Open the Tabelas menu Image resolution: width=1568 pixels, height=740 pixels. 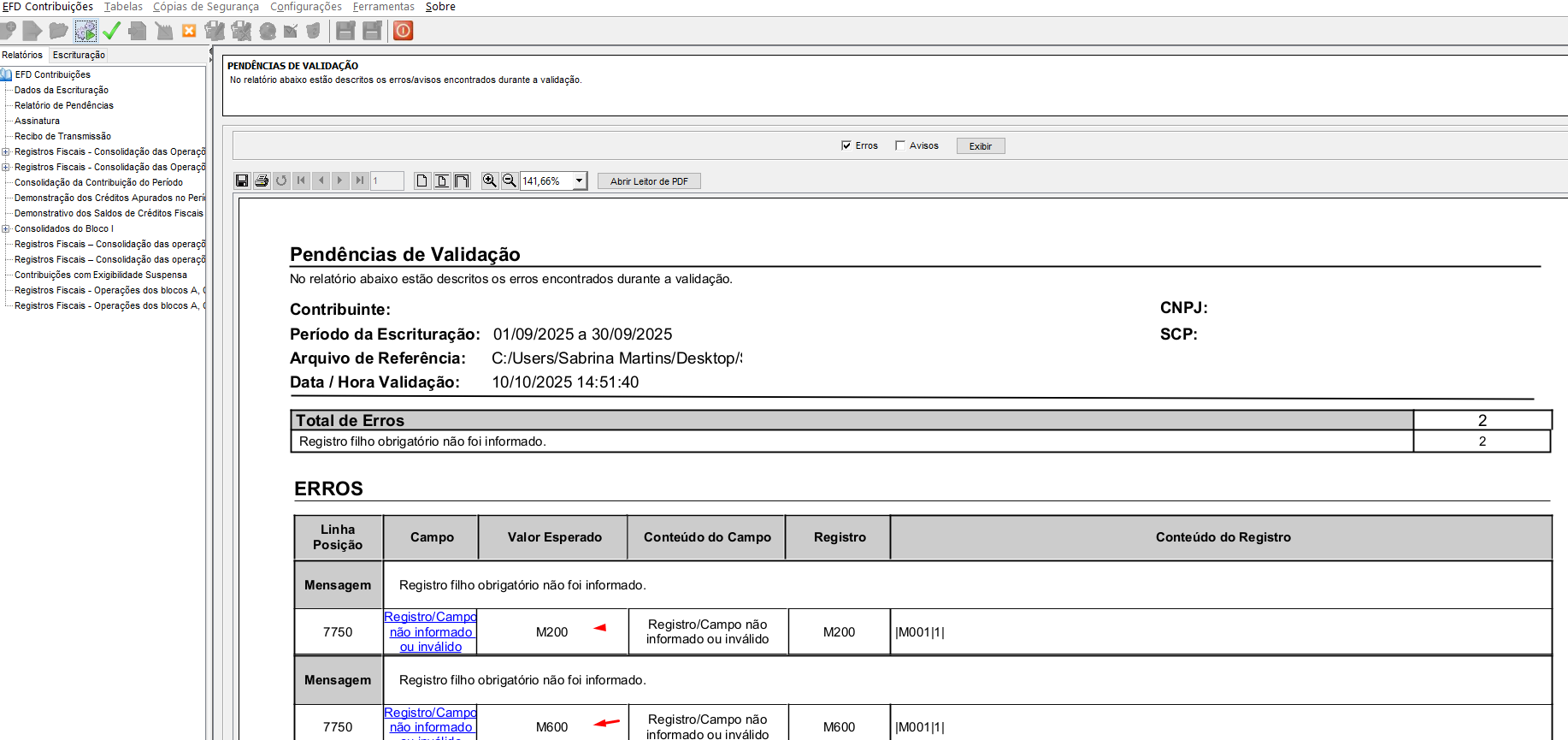point(123,7)
